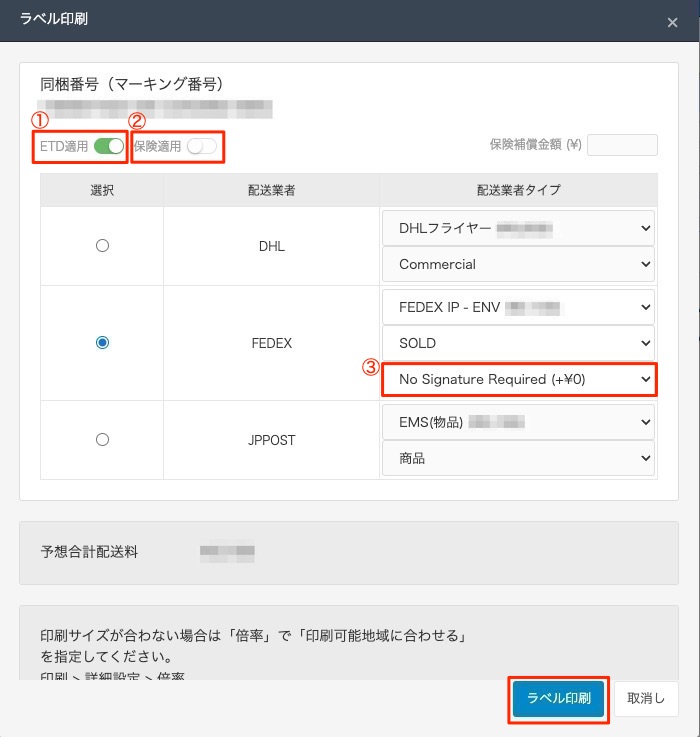The width and height of the screenshot is (700, 737).
Task: Expand the EMS(物品) dropdown for JPPOST
Action: pos(518,422)
